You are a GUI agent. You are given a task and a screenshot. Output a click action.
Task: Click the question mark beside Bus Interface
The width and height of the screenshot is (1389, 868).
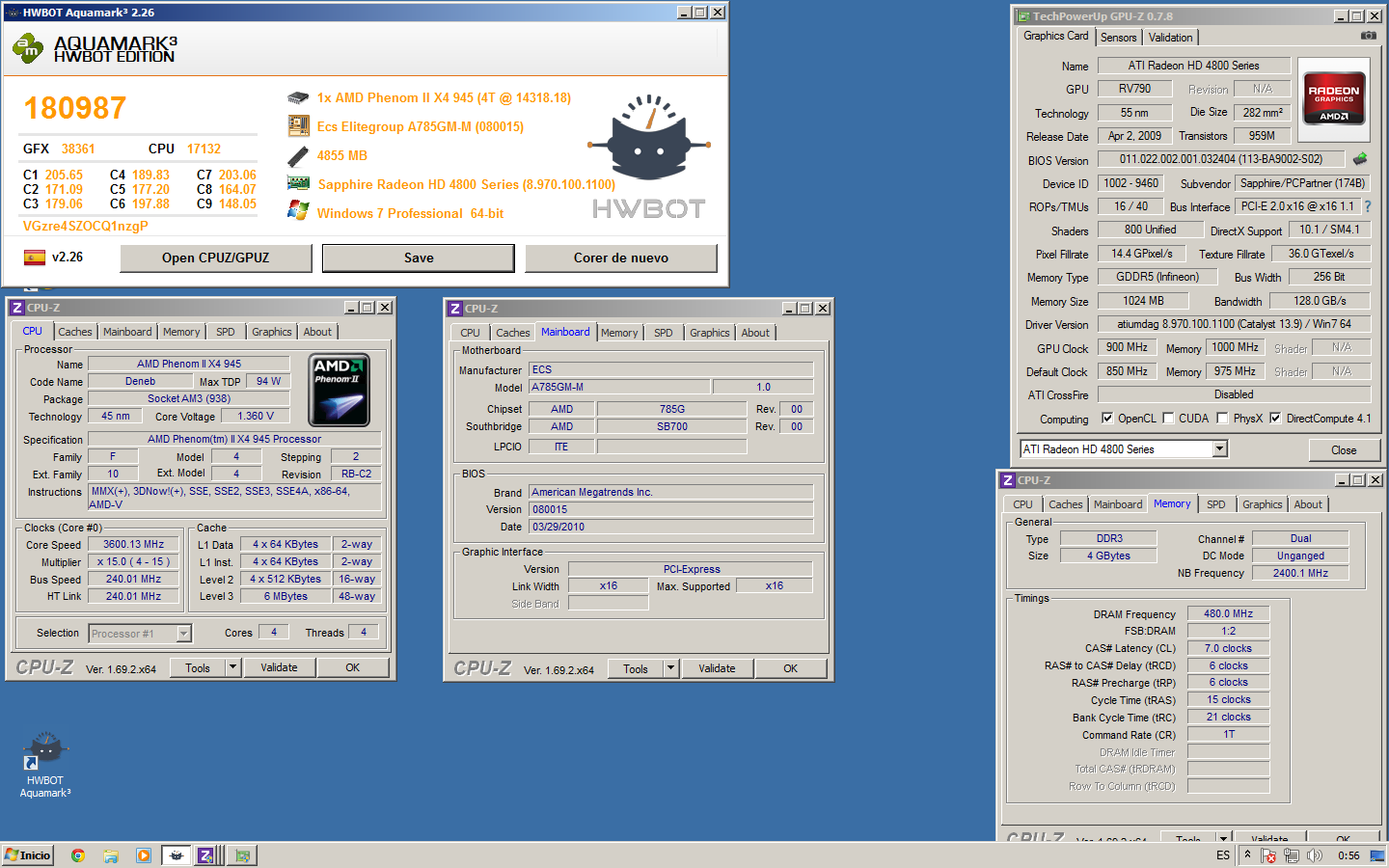pos(1367,206)
